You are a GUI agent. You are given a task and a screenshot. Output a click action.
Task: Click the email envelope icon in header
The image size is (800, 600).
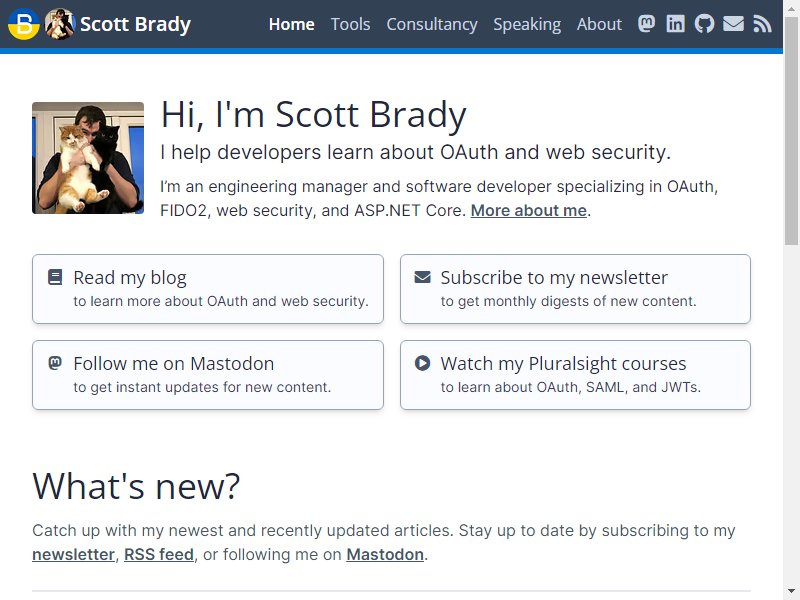[733, 23]
